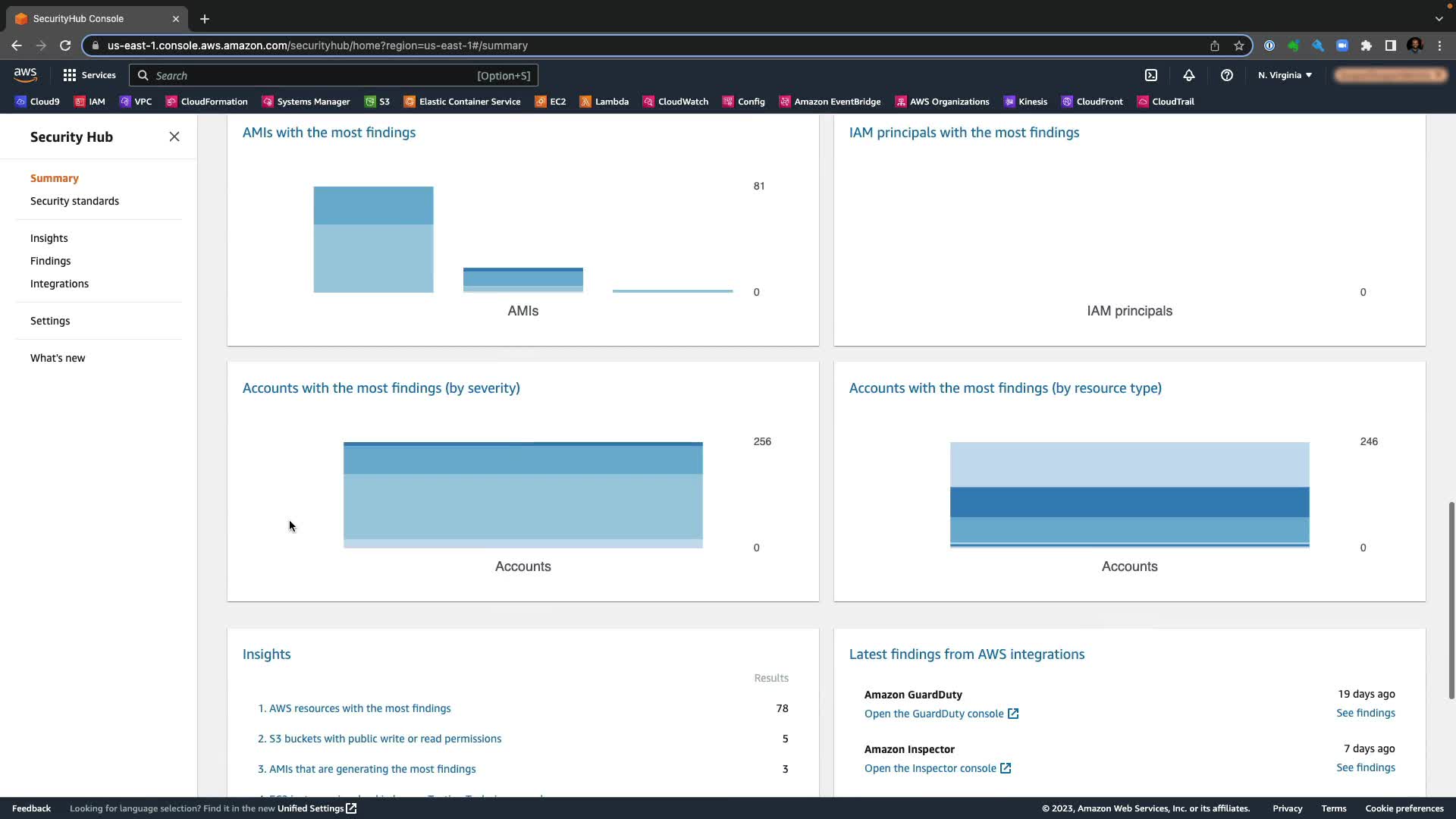
Task: Expand the N. Virginia region dropdown
Action: pos(1285,75)
